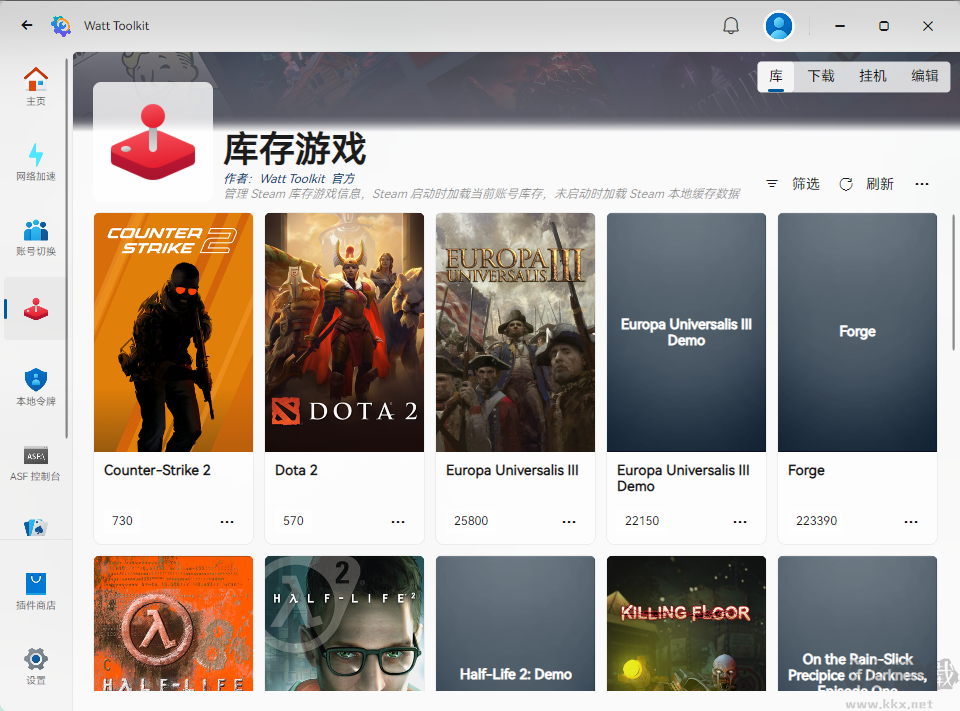Select the Half-Life 2: Demo placeholder cover
The height and width of the screenshot is (711, 960).
pos(515,623)
